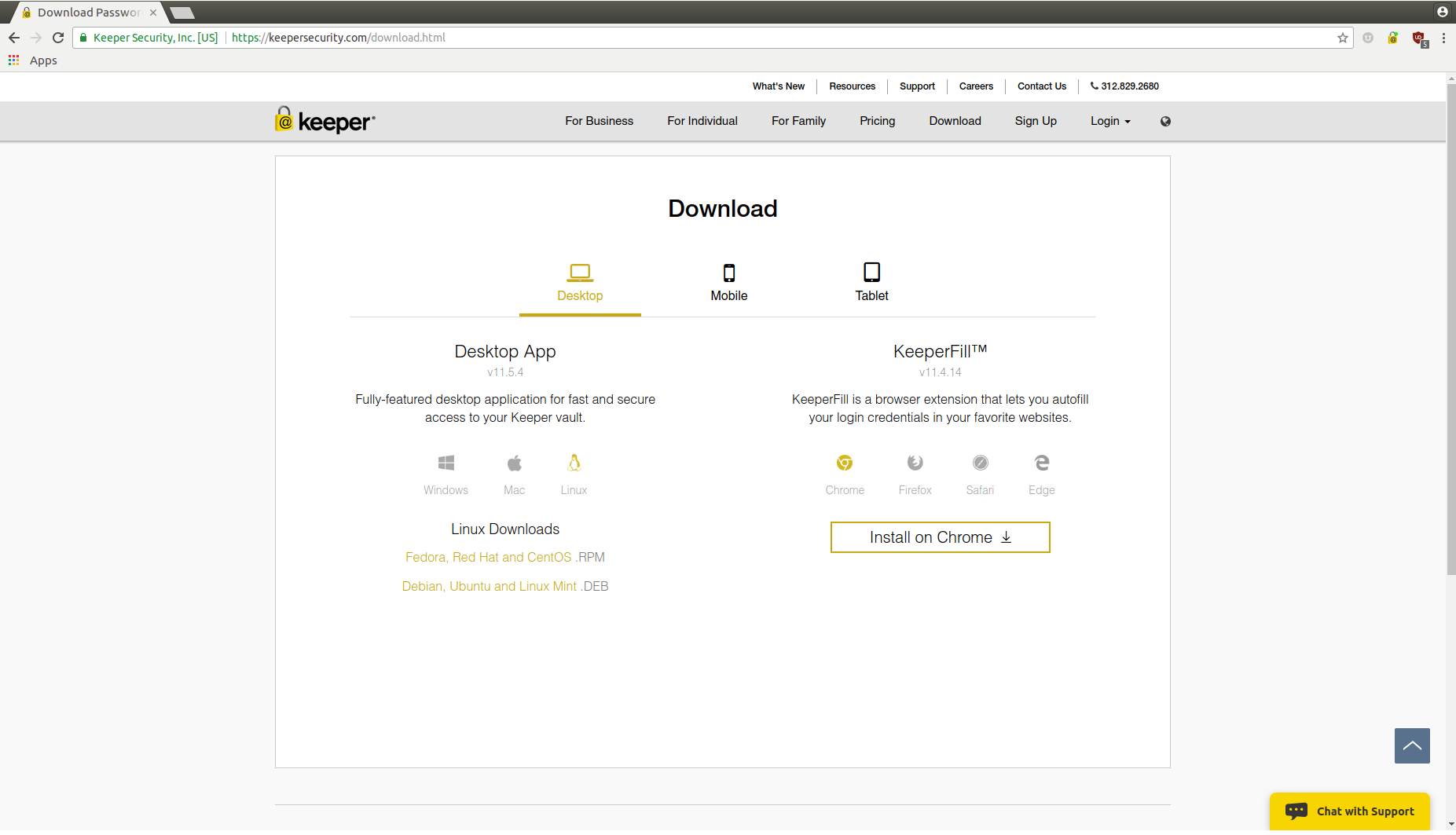Image resolution: width=1456 pixels, height=835 pixels.
Task: Expand the Login dropdown menu
Action: click(1109, 121)
